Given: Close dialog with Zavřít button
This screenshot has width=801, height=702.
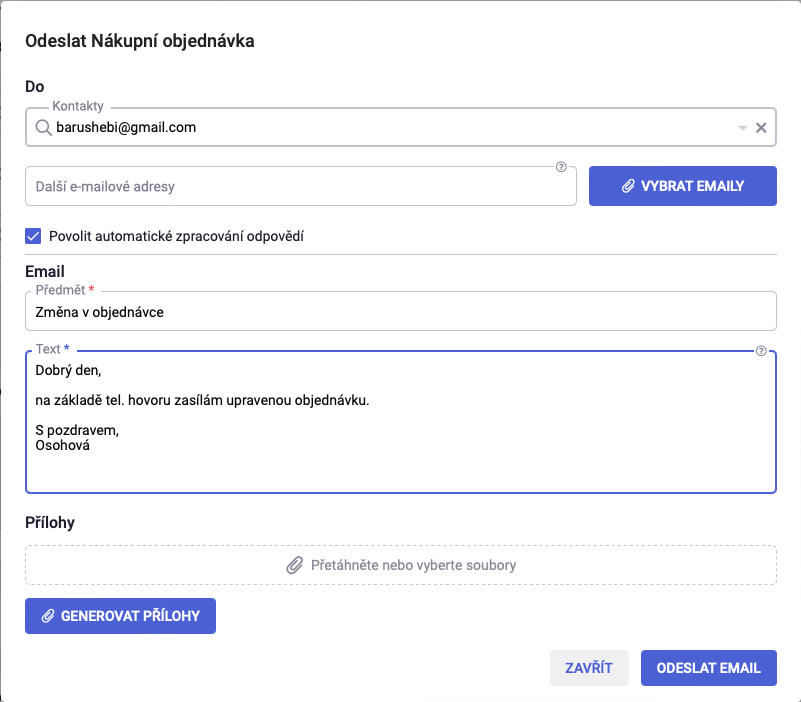Looking at the screenshot, I should click(x=589, y=668).
